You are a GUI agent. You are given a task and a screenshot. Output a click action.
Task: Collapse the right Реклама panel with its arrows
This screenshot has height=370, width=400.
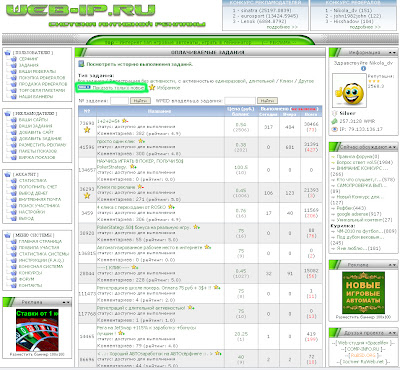click(x=392, y=265)
